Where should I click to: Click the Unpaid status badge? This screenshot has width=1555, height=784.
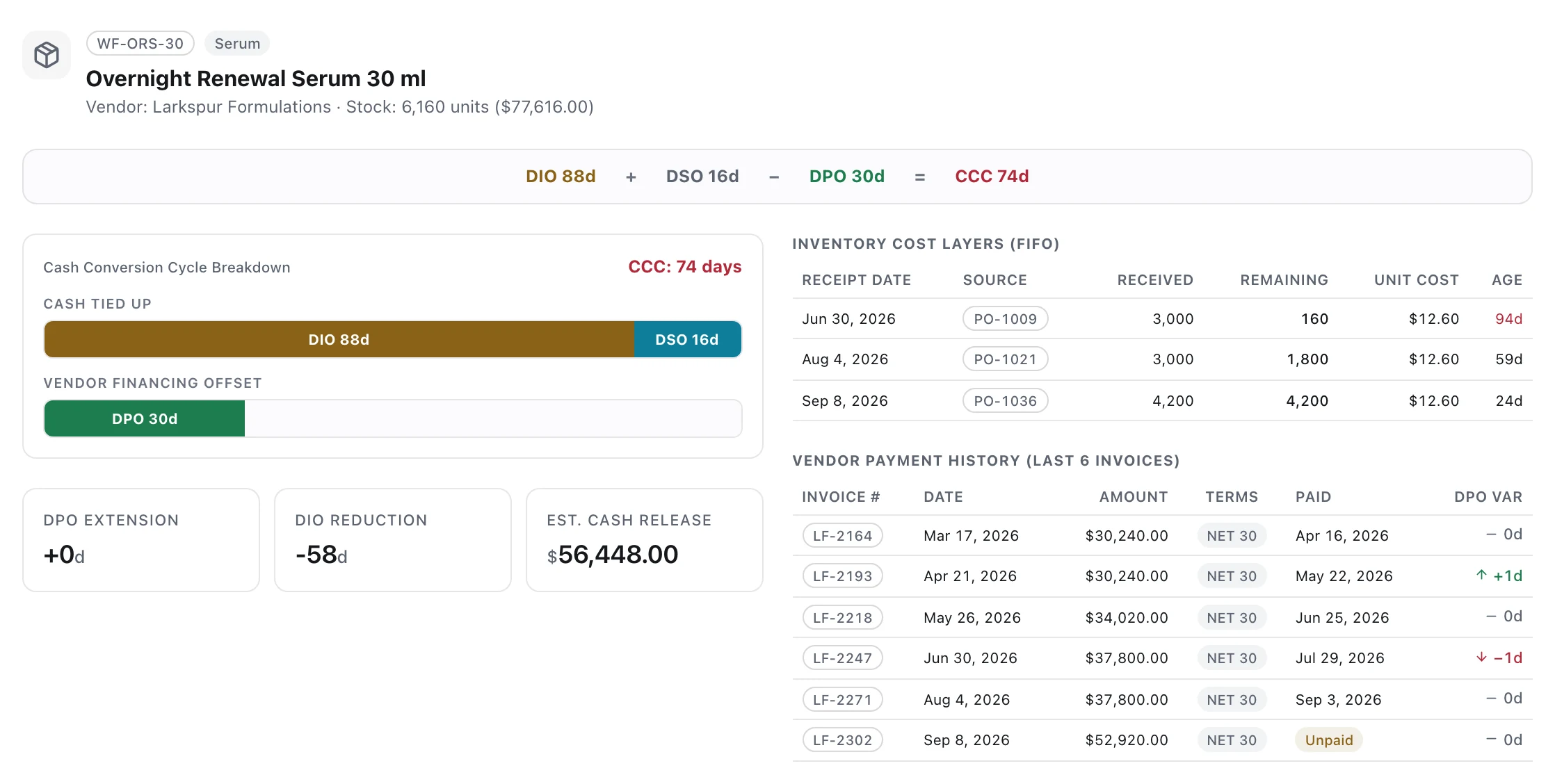(1328, 740)
